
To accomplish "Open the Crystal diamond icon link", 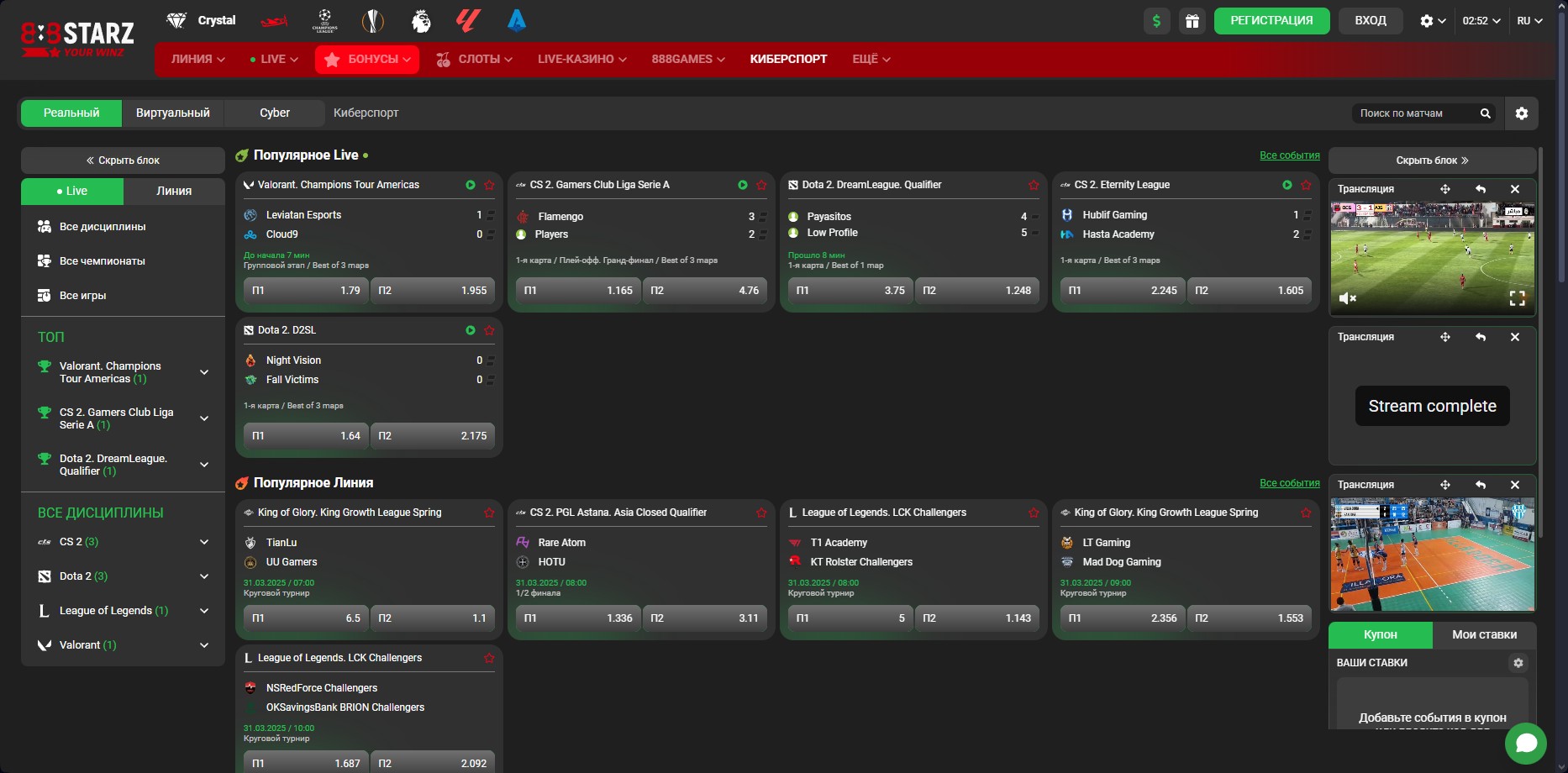I will [x=201, y=20].
